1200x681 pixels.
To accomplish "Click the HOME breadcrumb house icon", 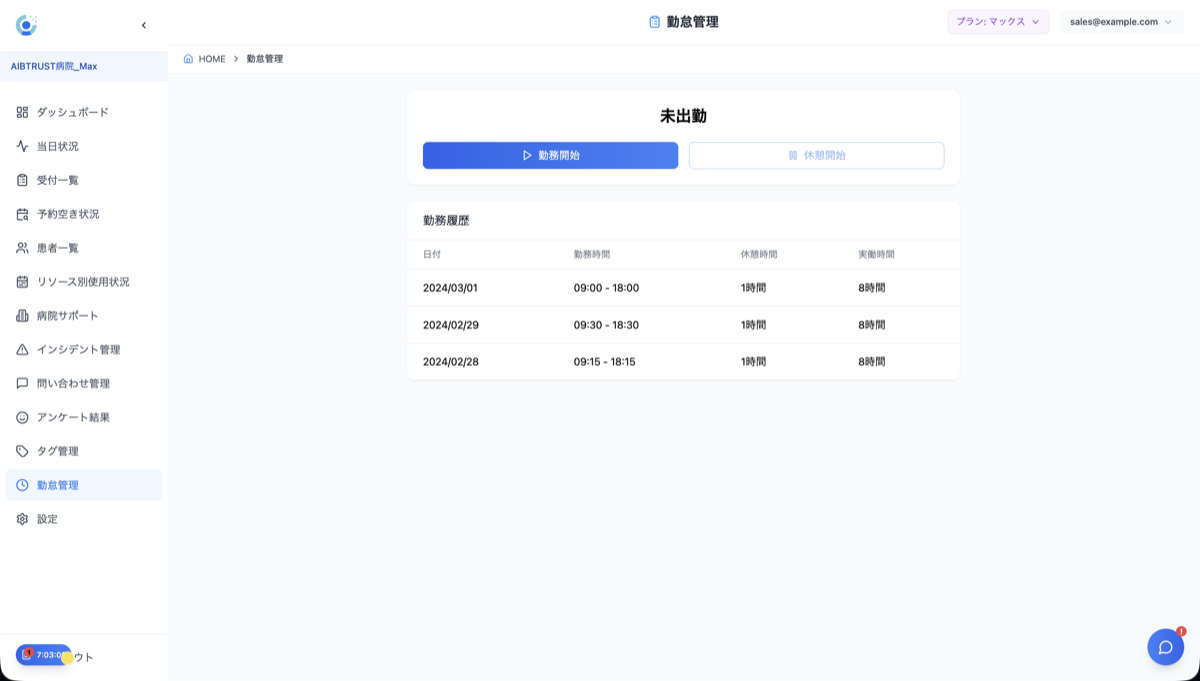I will (x=188, y=59).
